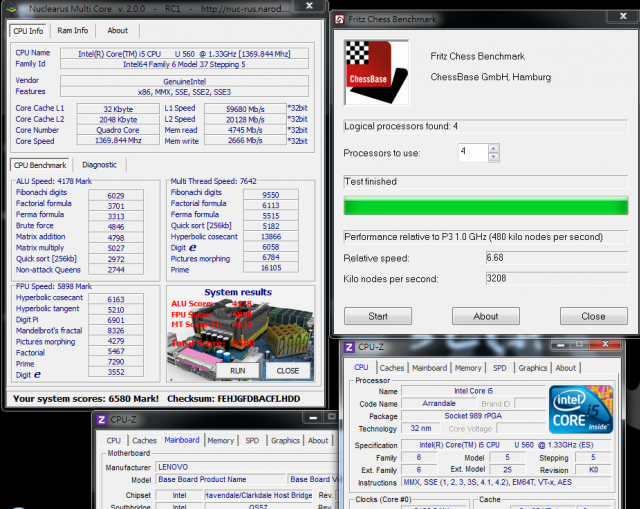
Task: Decrease processors to use with down arrow
Action: tap(493, 157)
